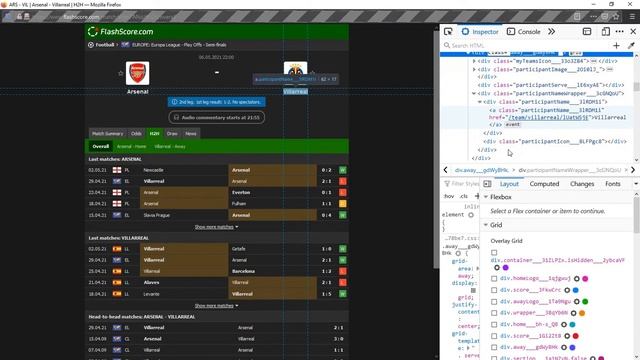Toggle the .cls class panel

tap(464, 196)
